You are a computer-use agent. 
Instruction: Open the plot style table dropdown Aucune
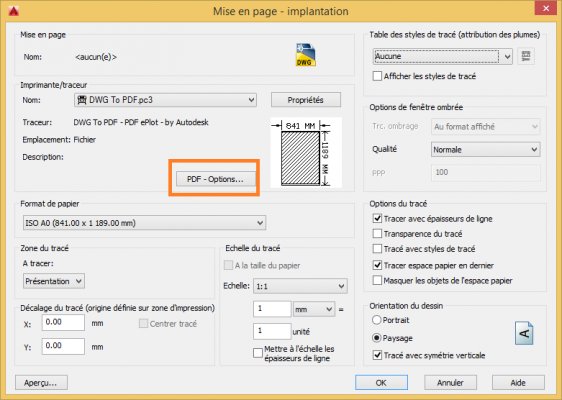[442, 56]
